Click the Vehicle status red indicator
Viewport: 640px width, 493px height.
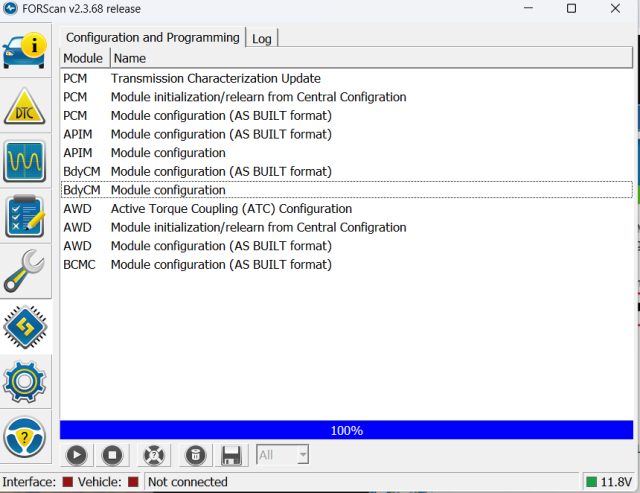point(133,482)
